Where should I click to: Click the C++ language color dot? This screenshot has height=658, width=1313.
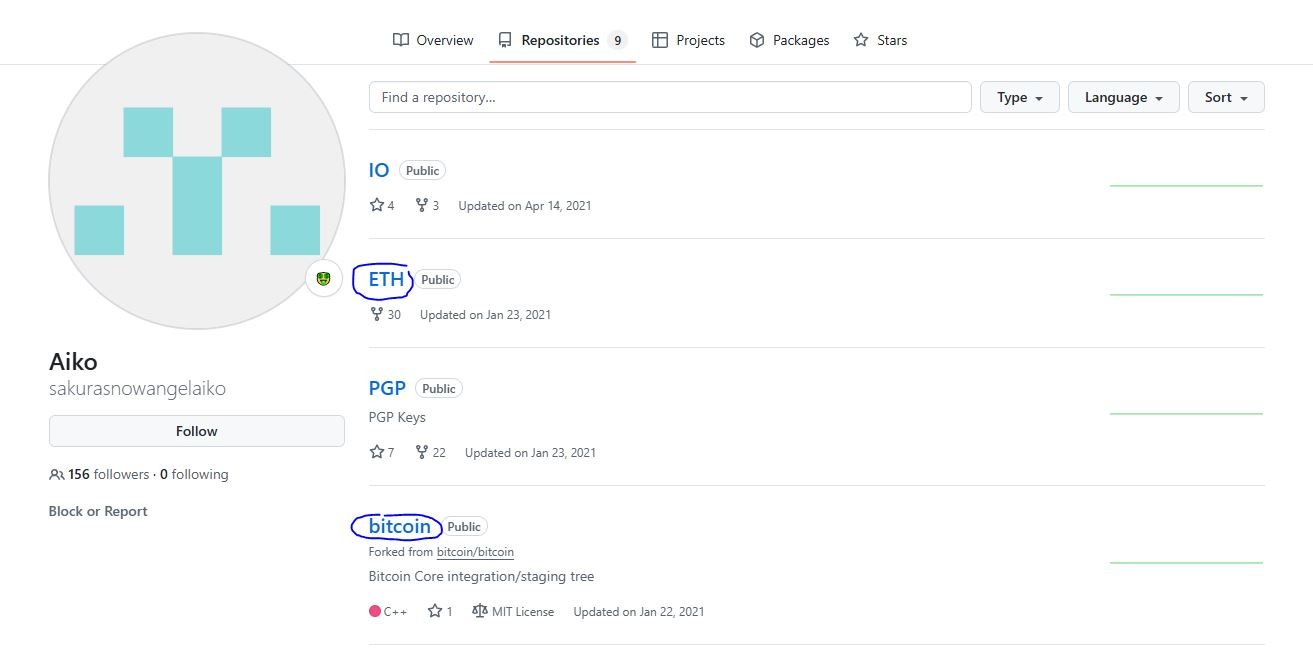tap(375, 611)
